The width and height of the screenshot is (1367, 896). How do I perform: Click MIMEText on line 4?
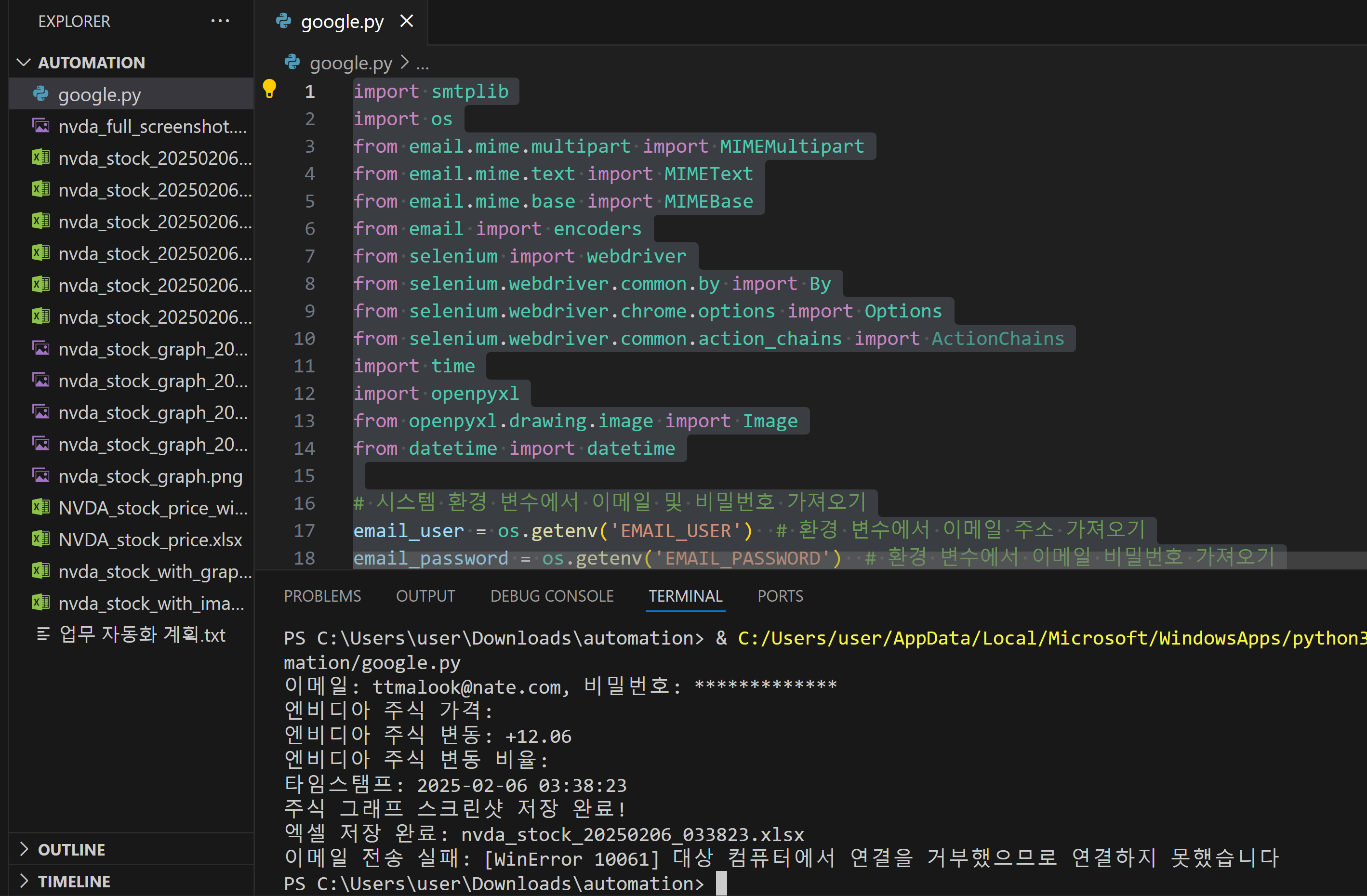(709, 173)
